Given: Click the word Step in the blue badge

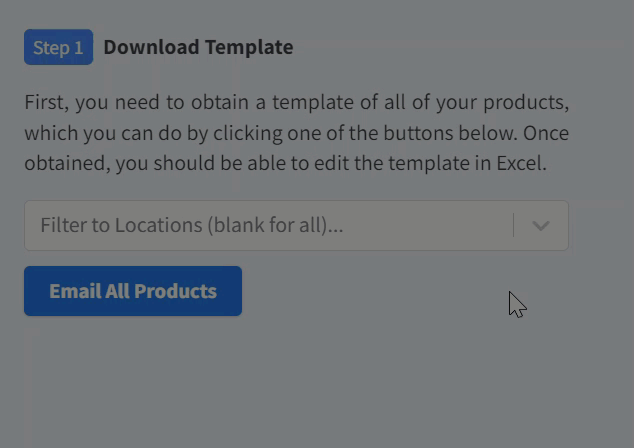Looking at the screenshot, I should (51, 47).
